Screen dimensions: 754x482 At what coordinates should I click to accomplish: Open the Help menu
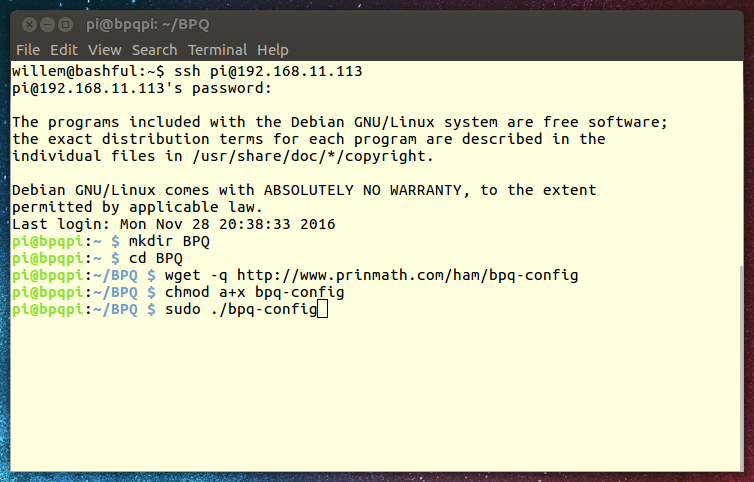tap(273, 50)
